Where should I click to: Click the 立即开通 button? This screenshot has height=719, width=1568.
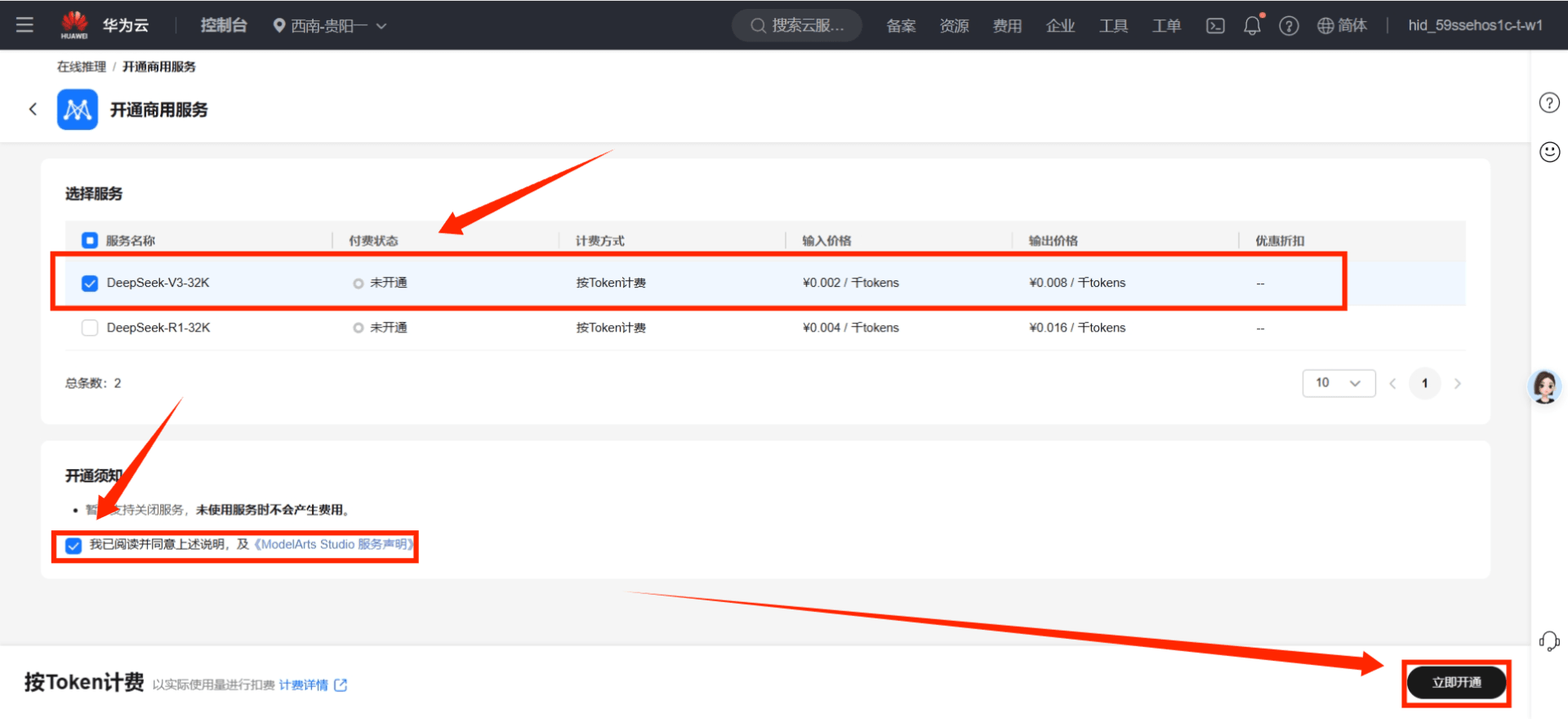[x=1457, y=682]
